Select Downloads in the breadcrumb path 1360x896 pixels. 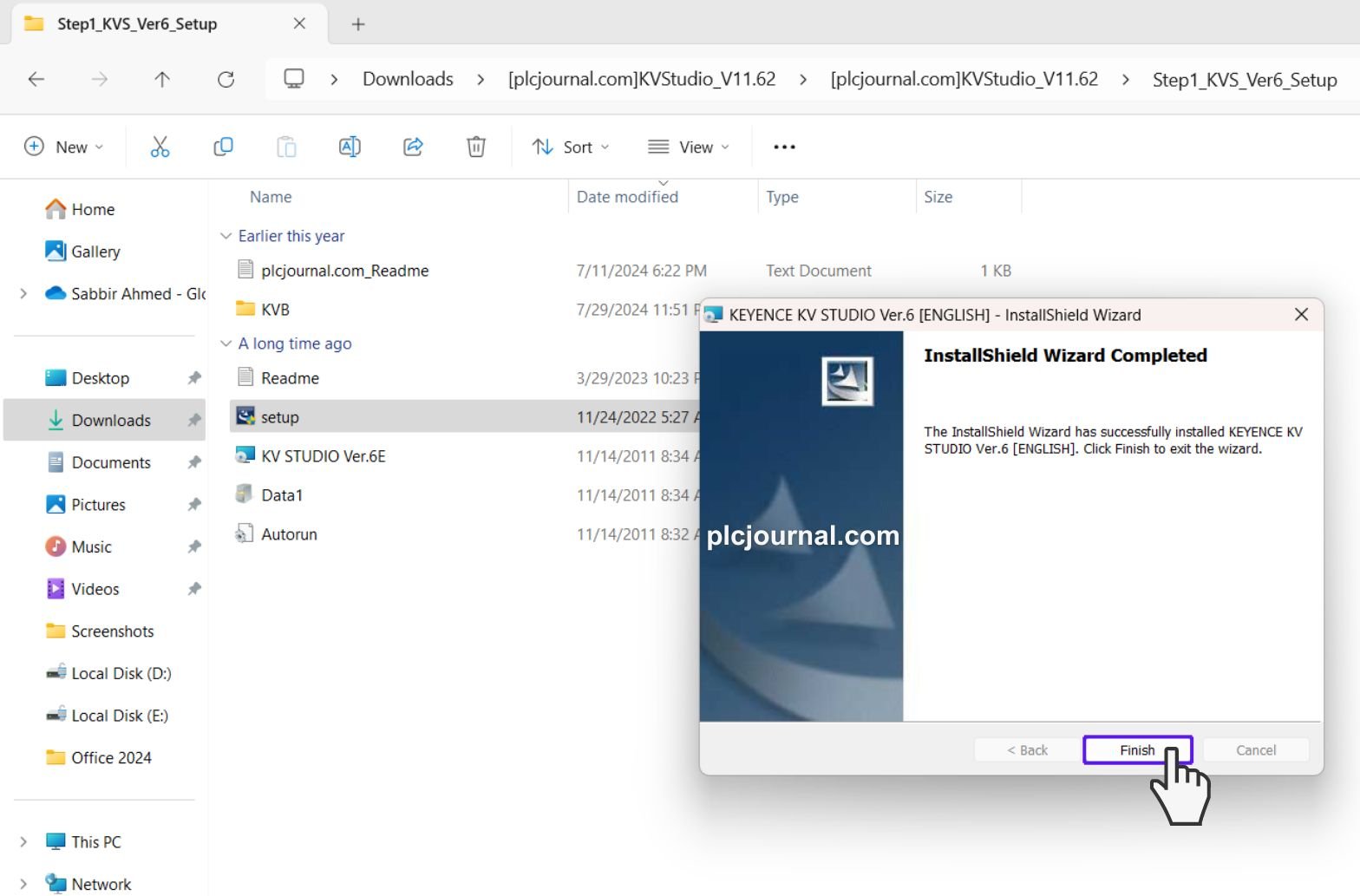(x=408, y=80)
